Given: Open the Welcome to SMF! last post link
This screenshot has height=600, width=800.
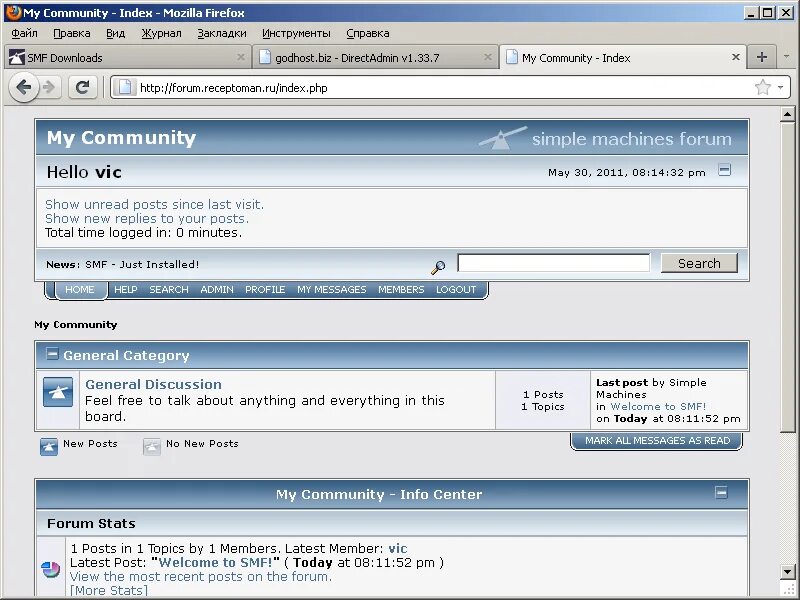Looking at the screenshot, I should pos(658,407).
